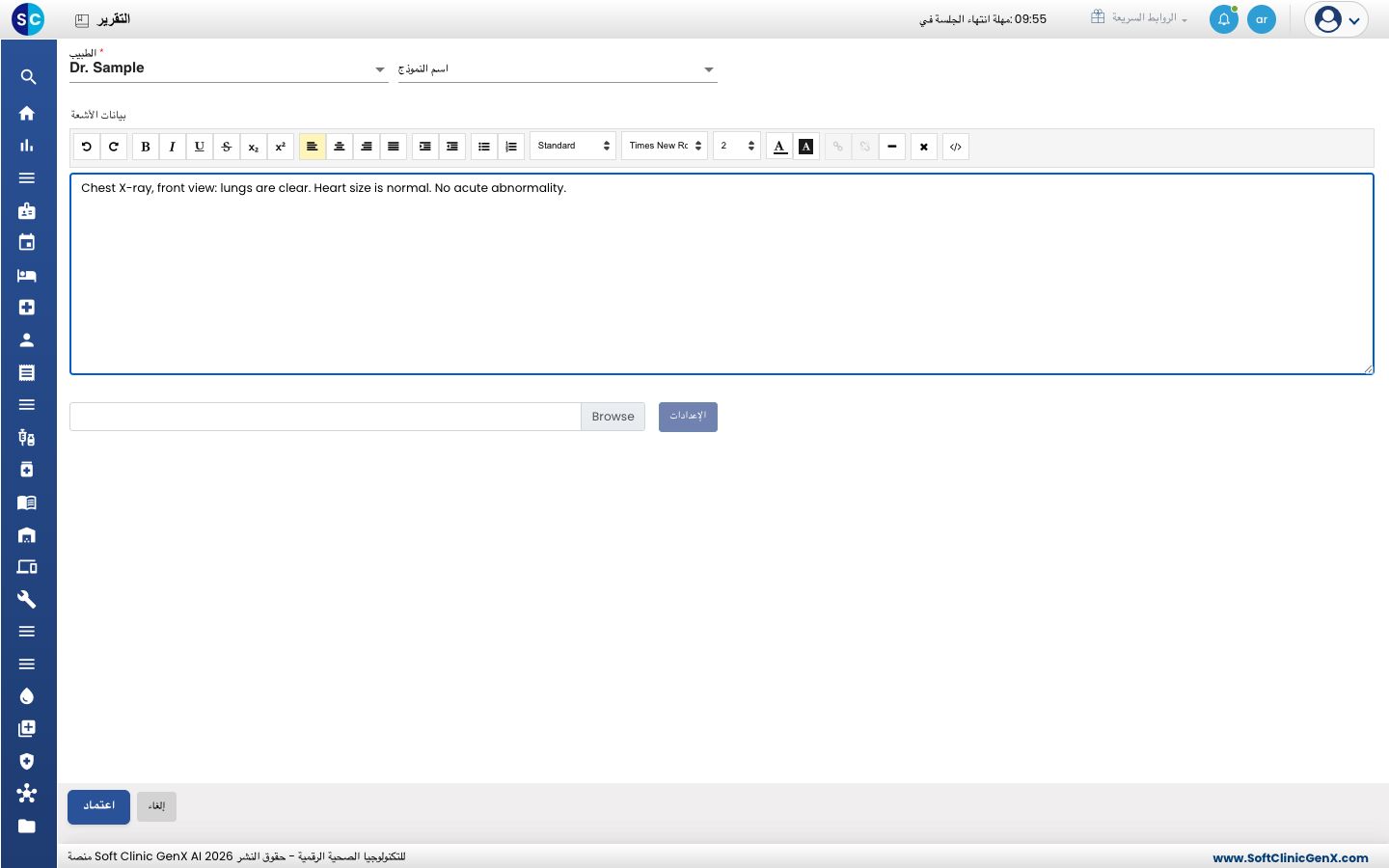Open the network hub icon in sidebar
Image resolution: width=1389 pixels, height=868 pixels.
click(x=27, y=794)
